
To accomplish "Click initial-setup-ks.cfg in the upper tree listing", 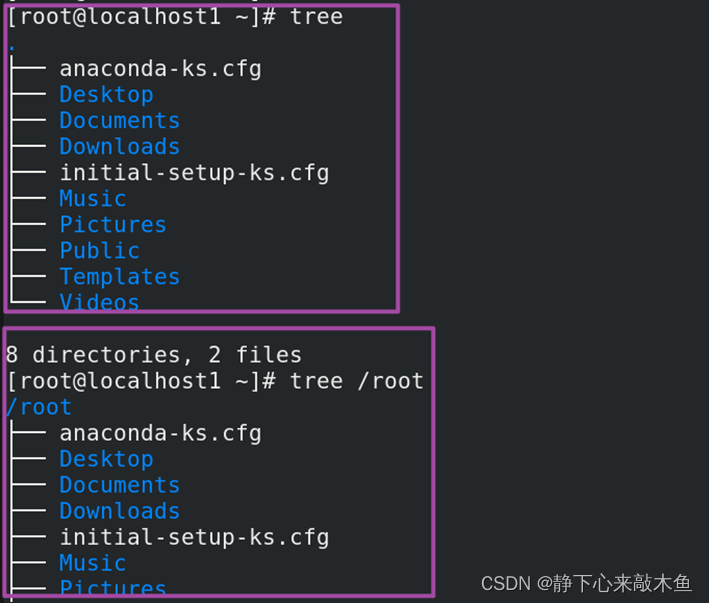I will 194,172.
